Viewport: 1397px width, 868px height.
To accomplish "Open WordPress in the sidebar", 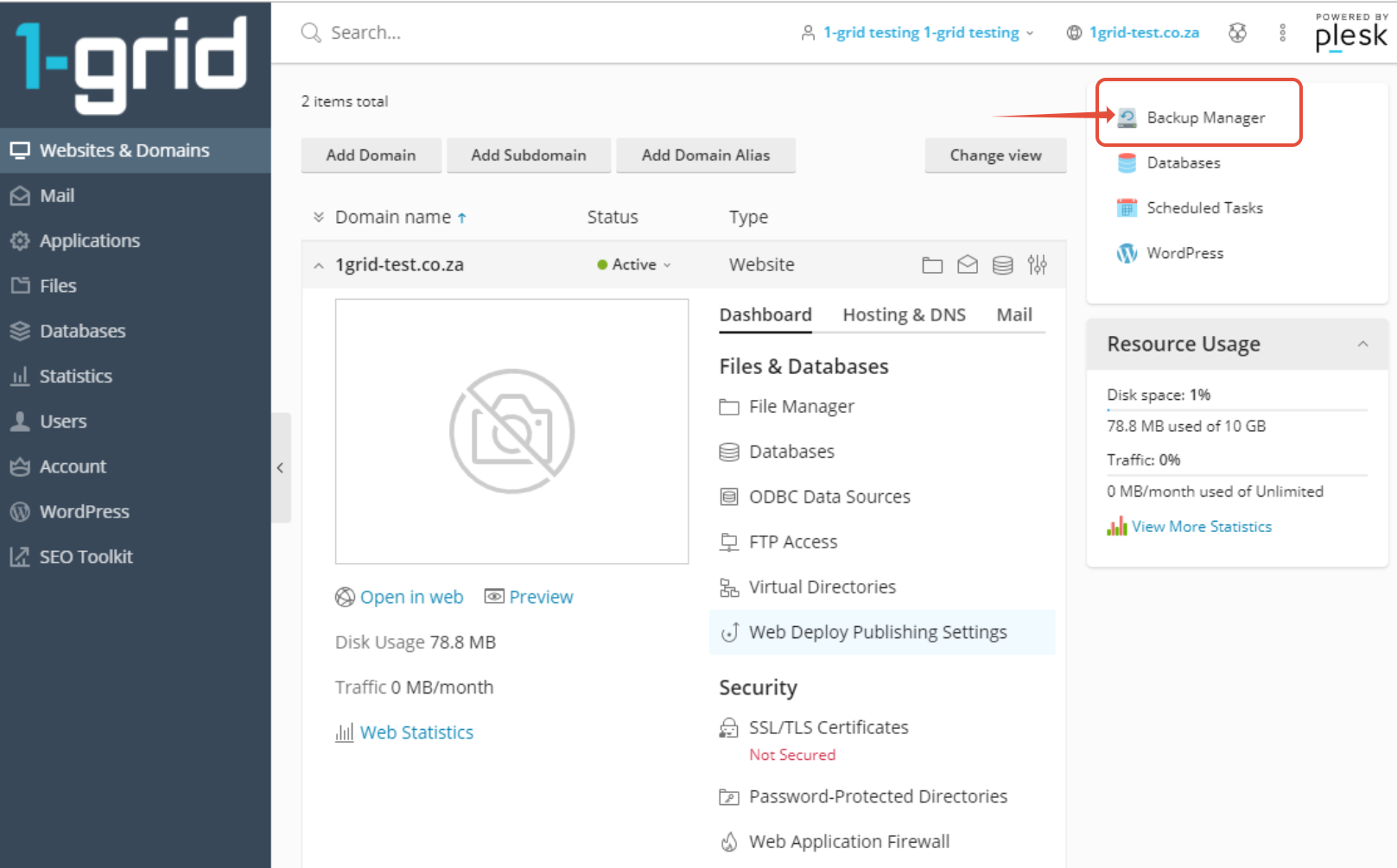I will point(135,511).
